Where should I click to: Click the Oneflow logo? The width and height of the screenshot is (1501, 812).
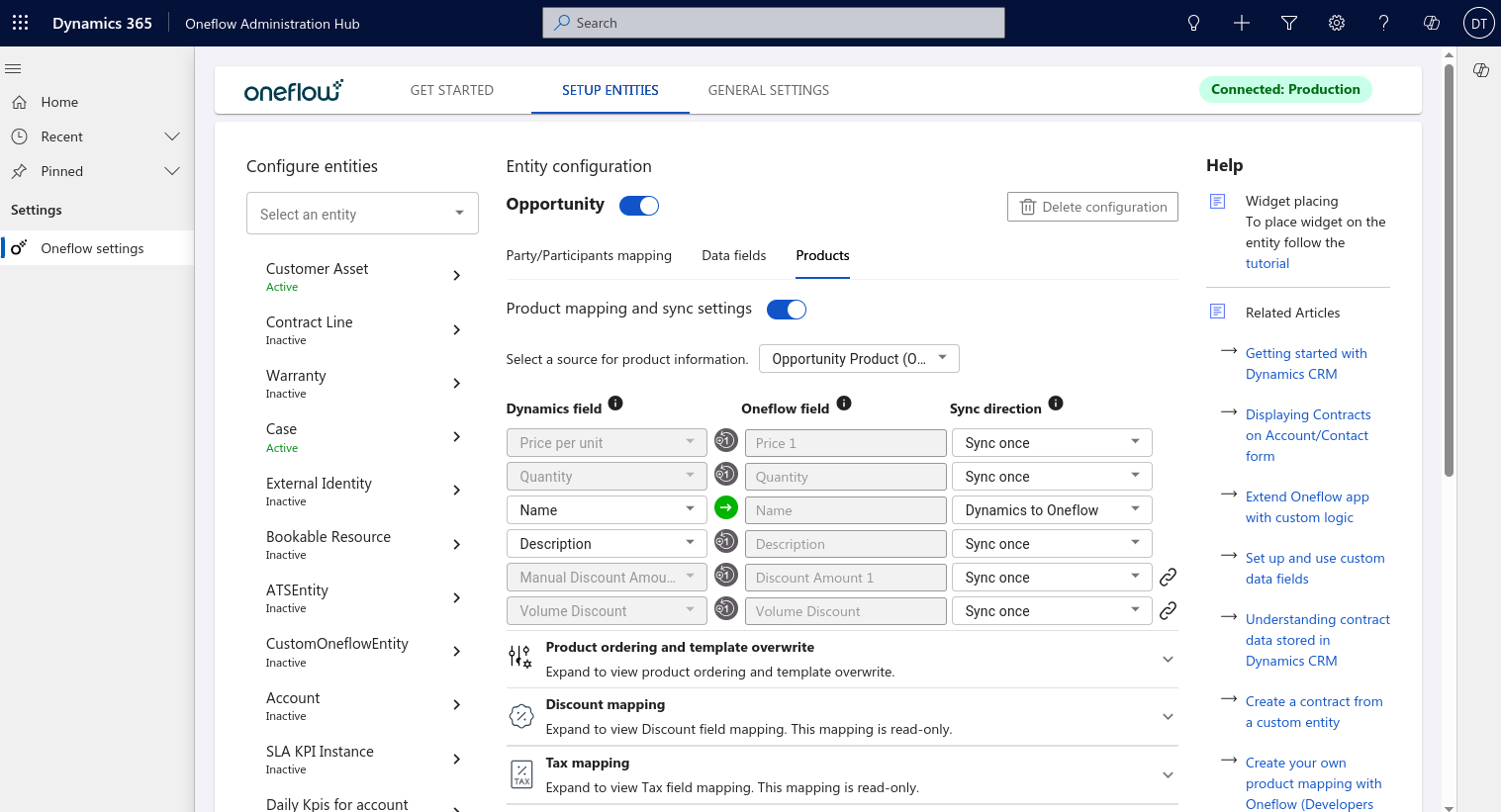294,90
